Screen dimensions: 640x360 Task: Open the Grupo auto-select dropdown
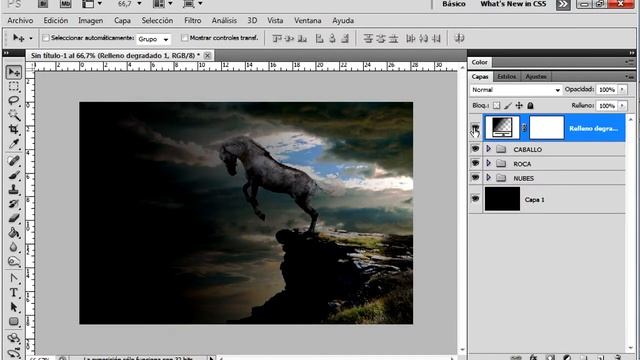tap(153, 39)
